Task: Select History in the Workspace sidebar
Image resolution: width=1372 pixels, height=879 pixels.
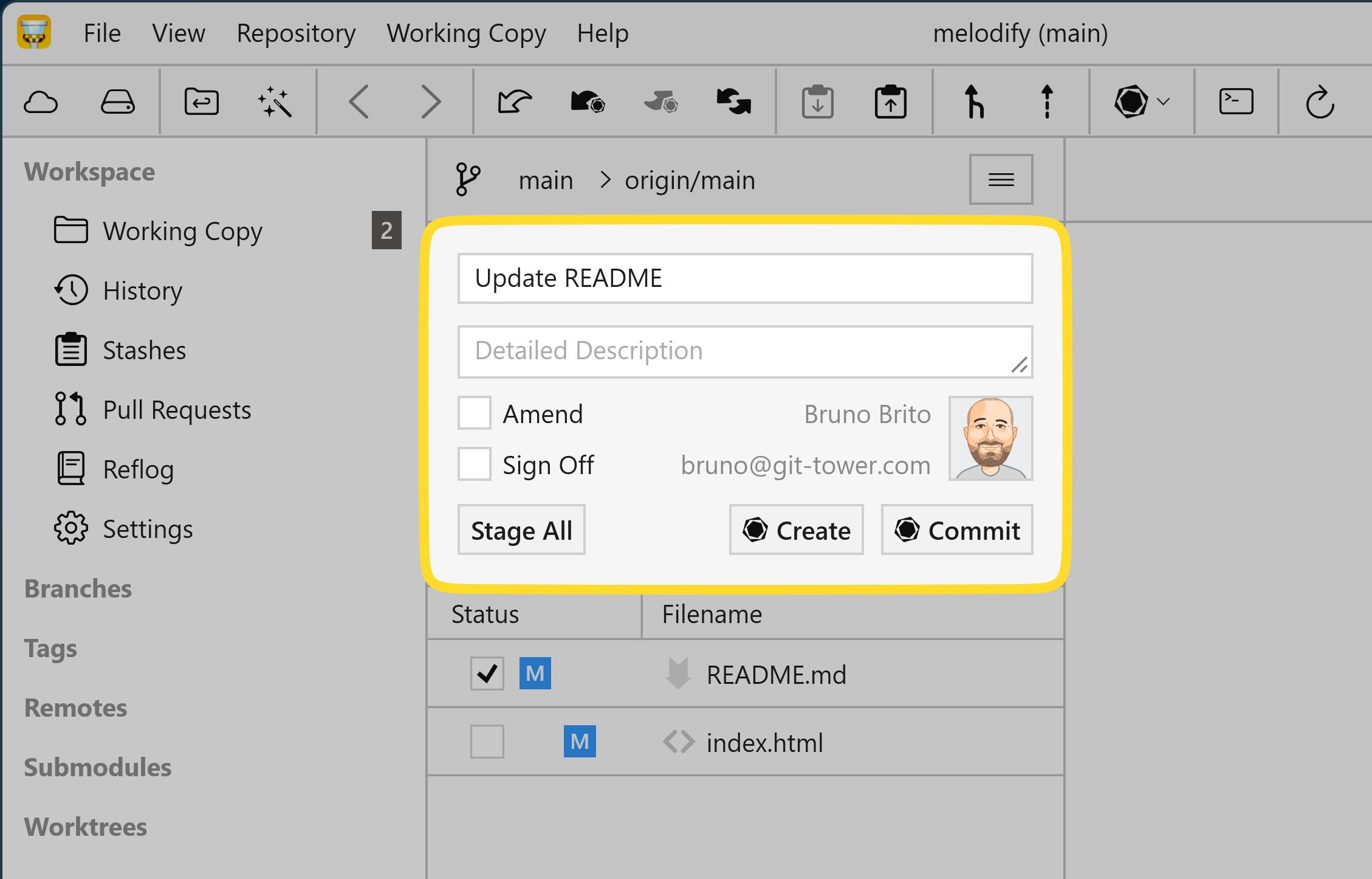Action: [x=142, y=291]
